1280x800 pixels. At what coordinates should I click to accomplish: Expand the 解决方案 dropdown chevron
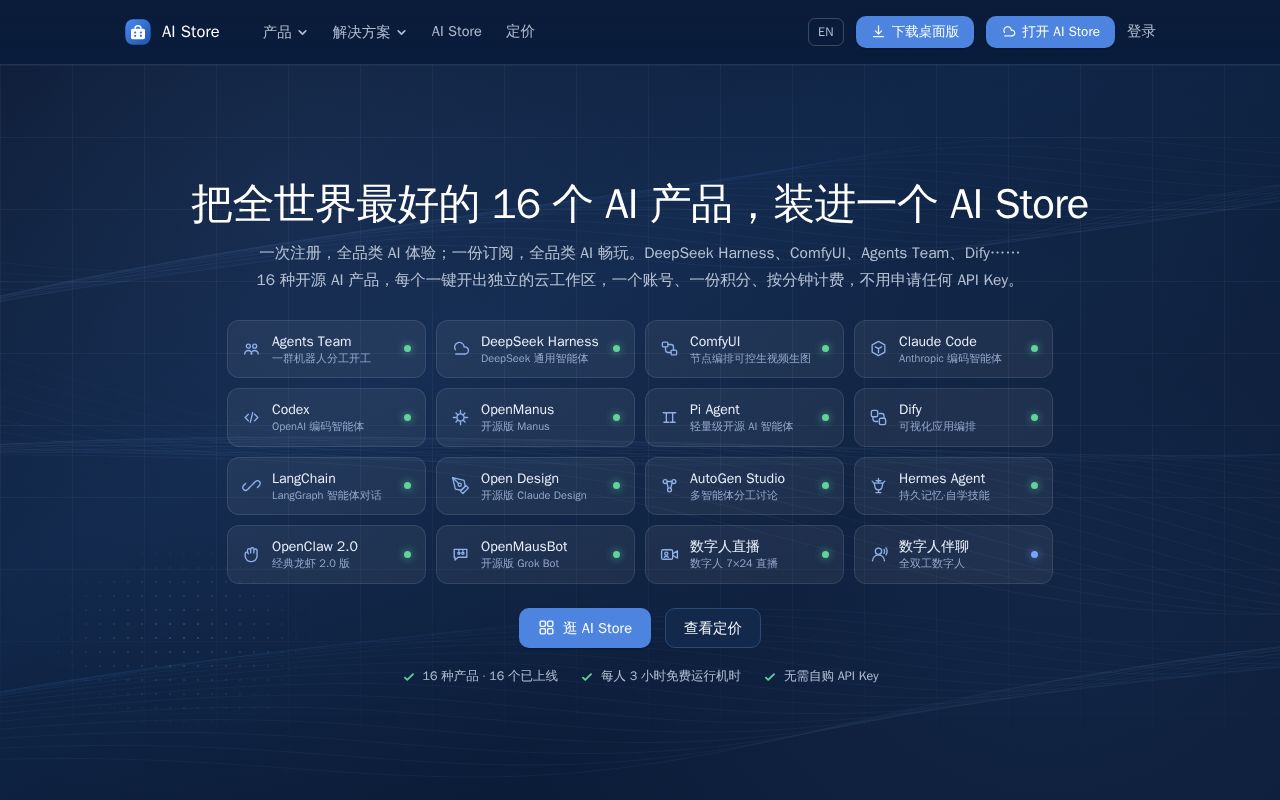pyautogui.click(x=401, y=33)
